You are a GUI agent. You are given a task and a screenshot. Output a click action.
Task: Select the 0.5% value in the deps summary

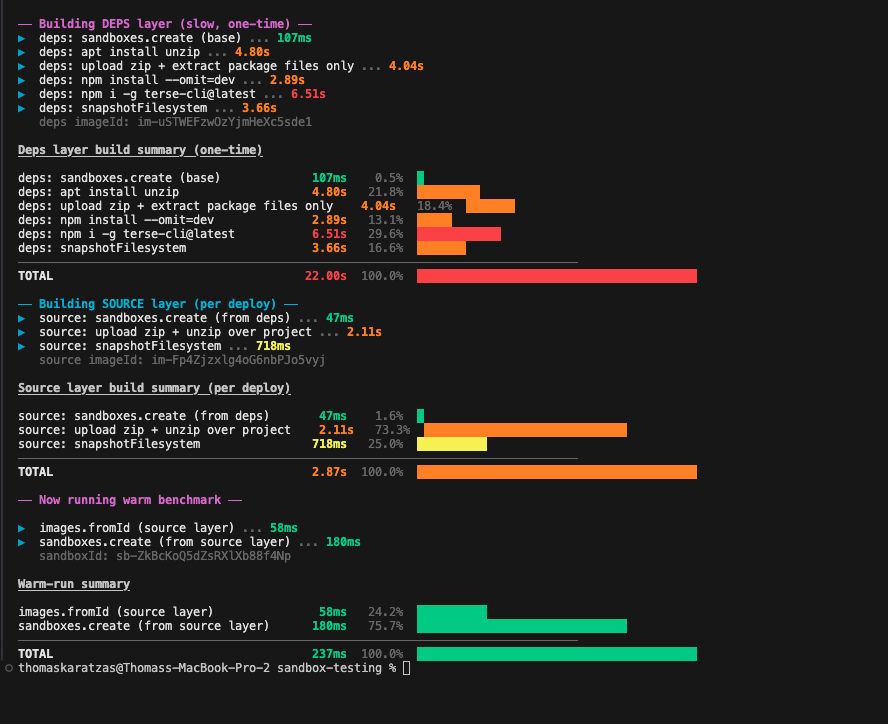389,178
